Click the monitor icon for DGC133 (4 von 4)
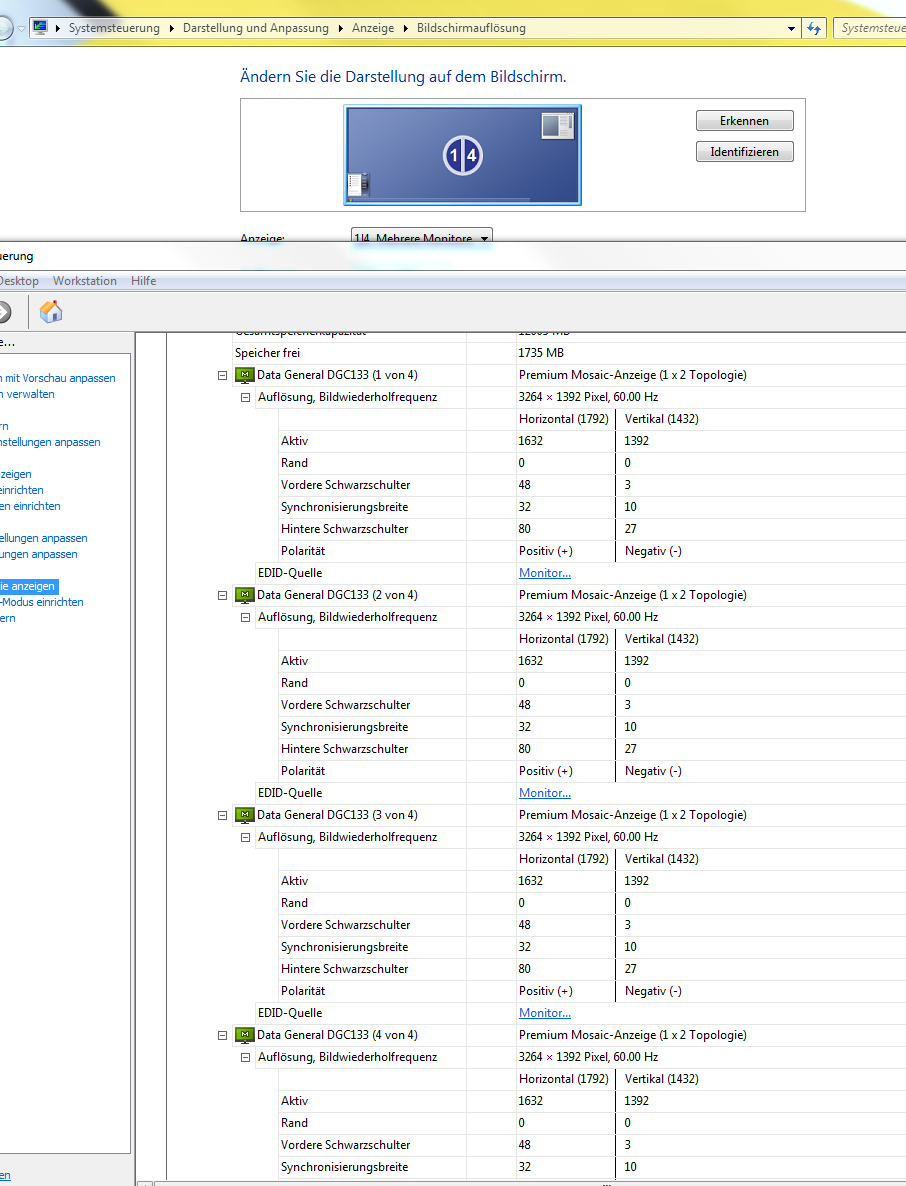The image size is (906, 1186). click(x=244, y=1035)
